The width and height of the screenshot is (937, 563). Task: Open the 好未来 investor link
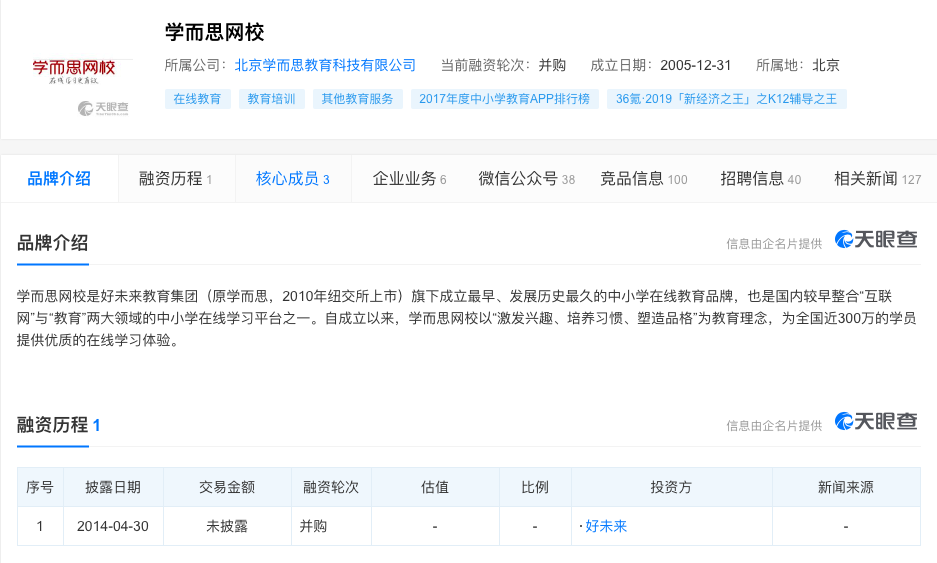[606, 526]
